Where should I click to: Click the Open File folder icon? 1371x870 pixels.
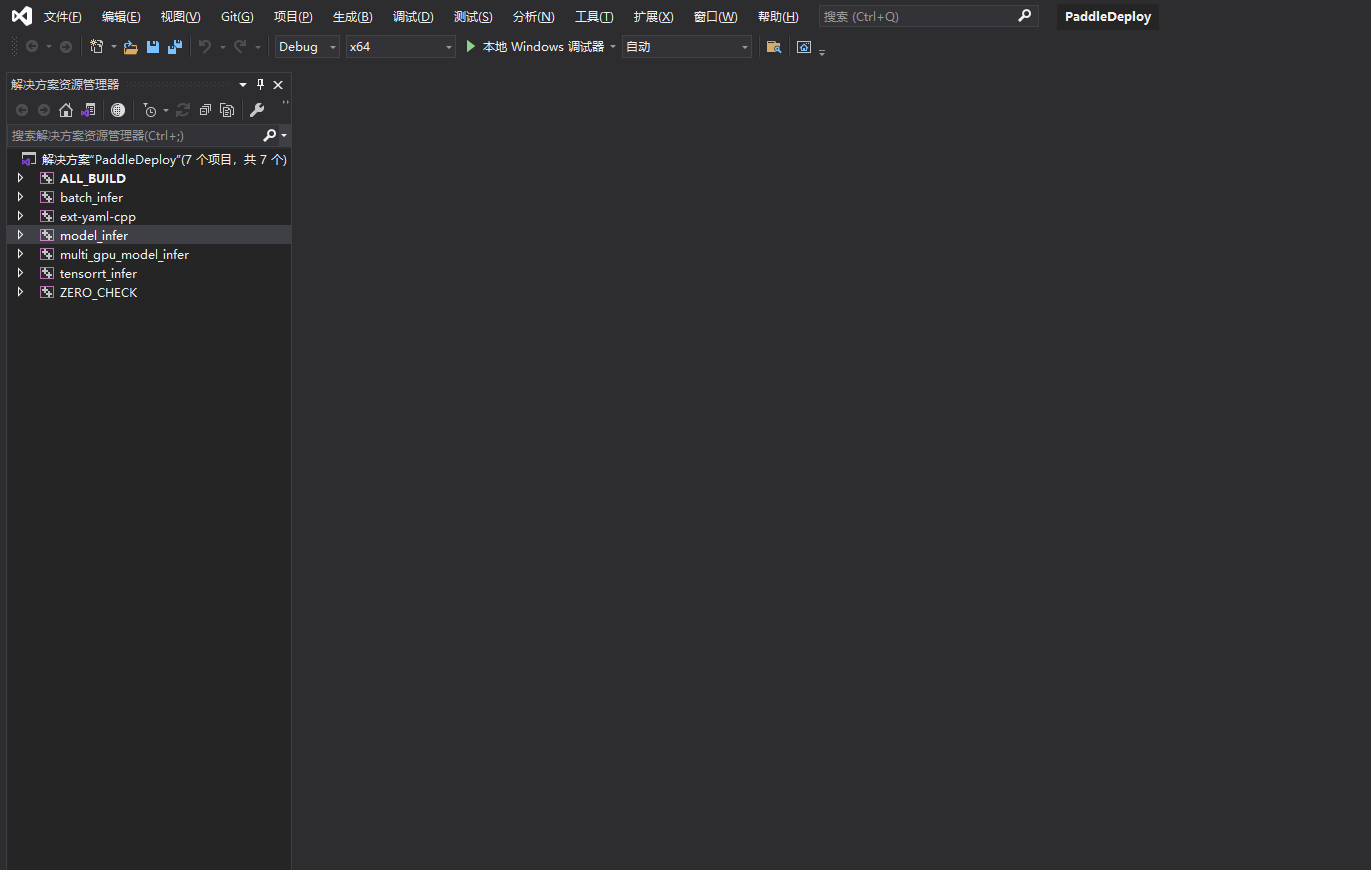click(131, 47)
